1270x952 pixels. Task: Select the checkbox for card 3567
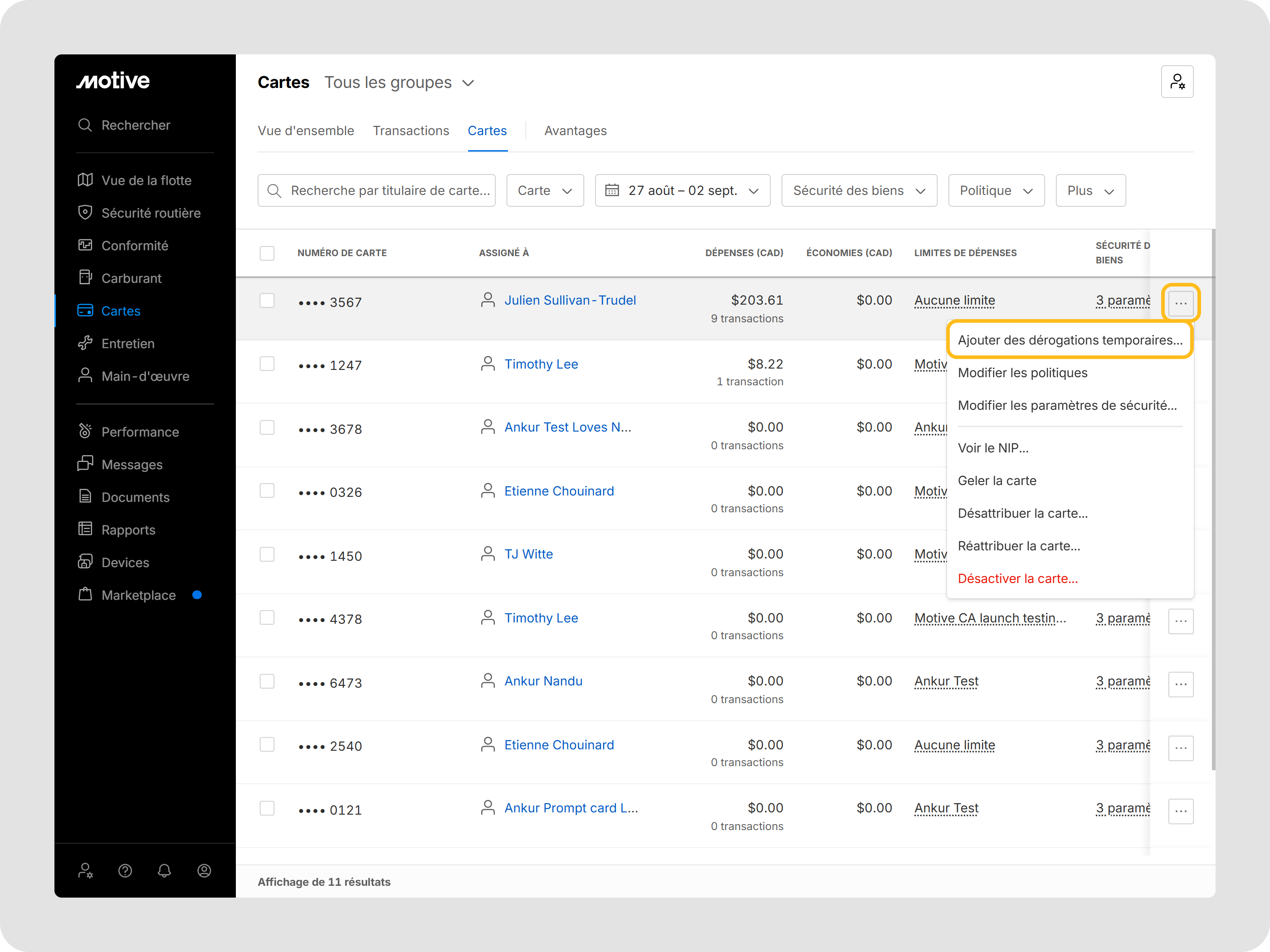[x=267, y=301]
